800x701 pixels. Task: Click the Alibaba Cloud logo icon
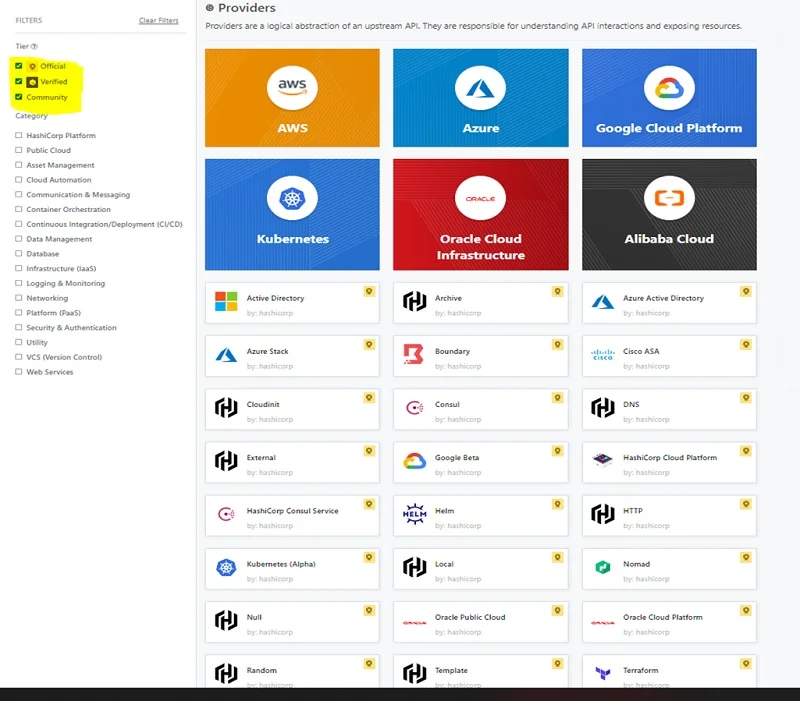669,198
